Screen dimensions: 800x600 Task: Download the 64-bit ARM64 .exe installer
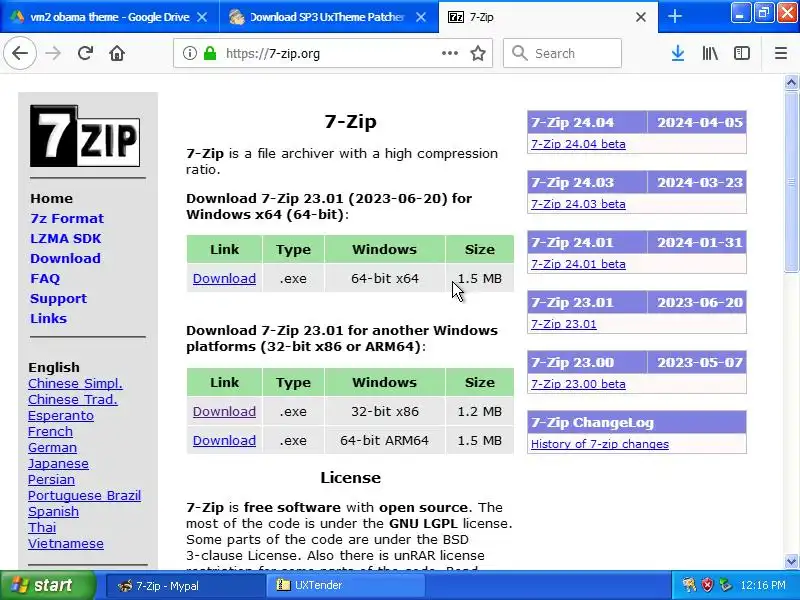click(x=224, y=440)
